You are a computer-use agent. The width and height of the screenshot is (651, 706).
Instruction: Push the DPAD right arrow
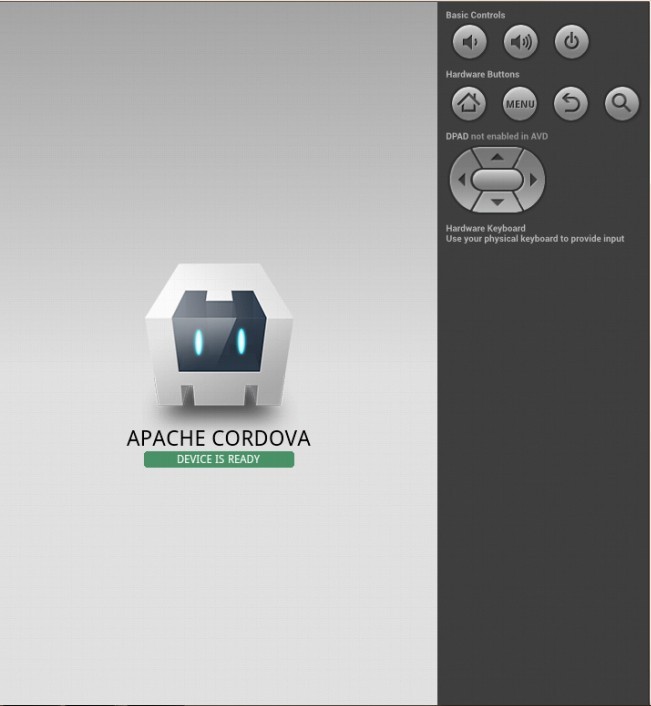[533, 180]
